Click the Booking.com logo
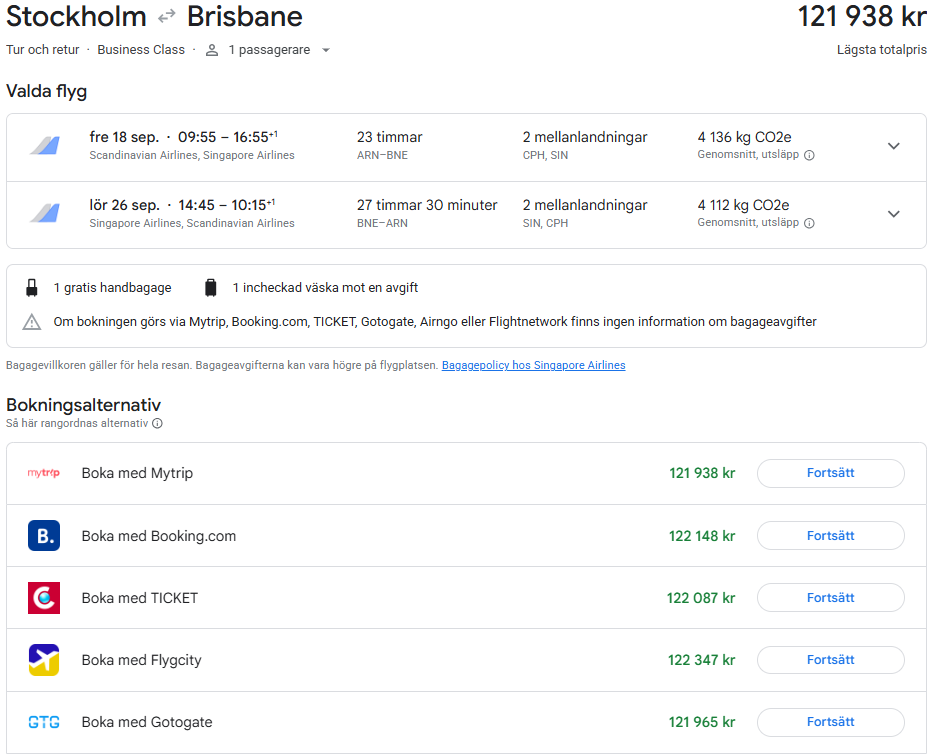This screenshot has height=754, width=939. pyautogui.click(x=44, y=535)
